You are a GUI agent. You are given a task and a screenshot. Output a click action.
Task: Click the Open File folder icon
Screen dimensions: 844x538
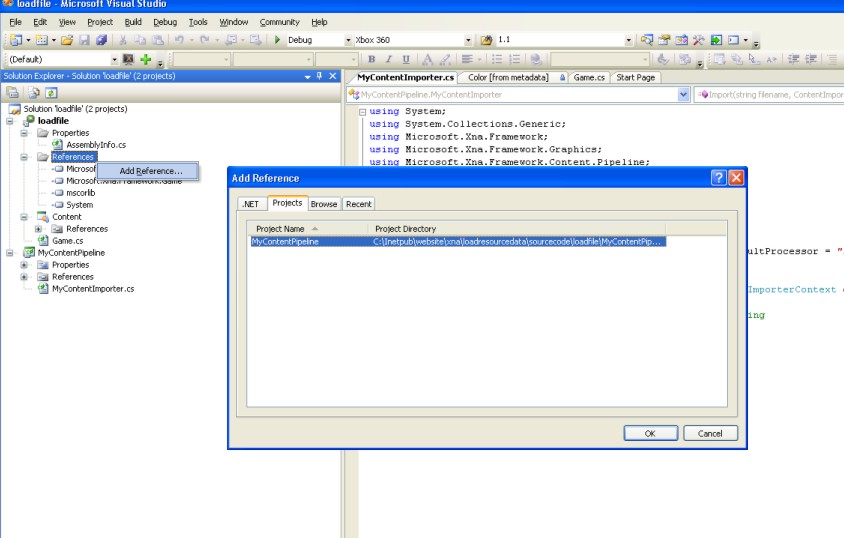67,40
